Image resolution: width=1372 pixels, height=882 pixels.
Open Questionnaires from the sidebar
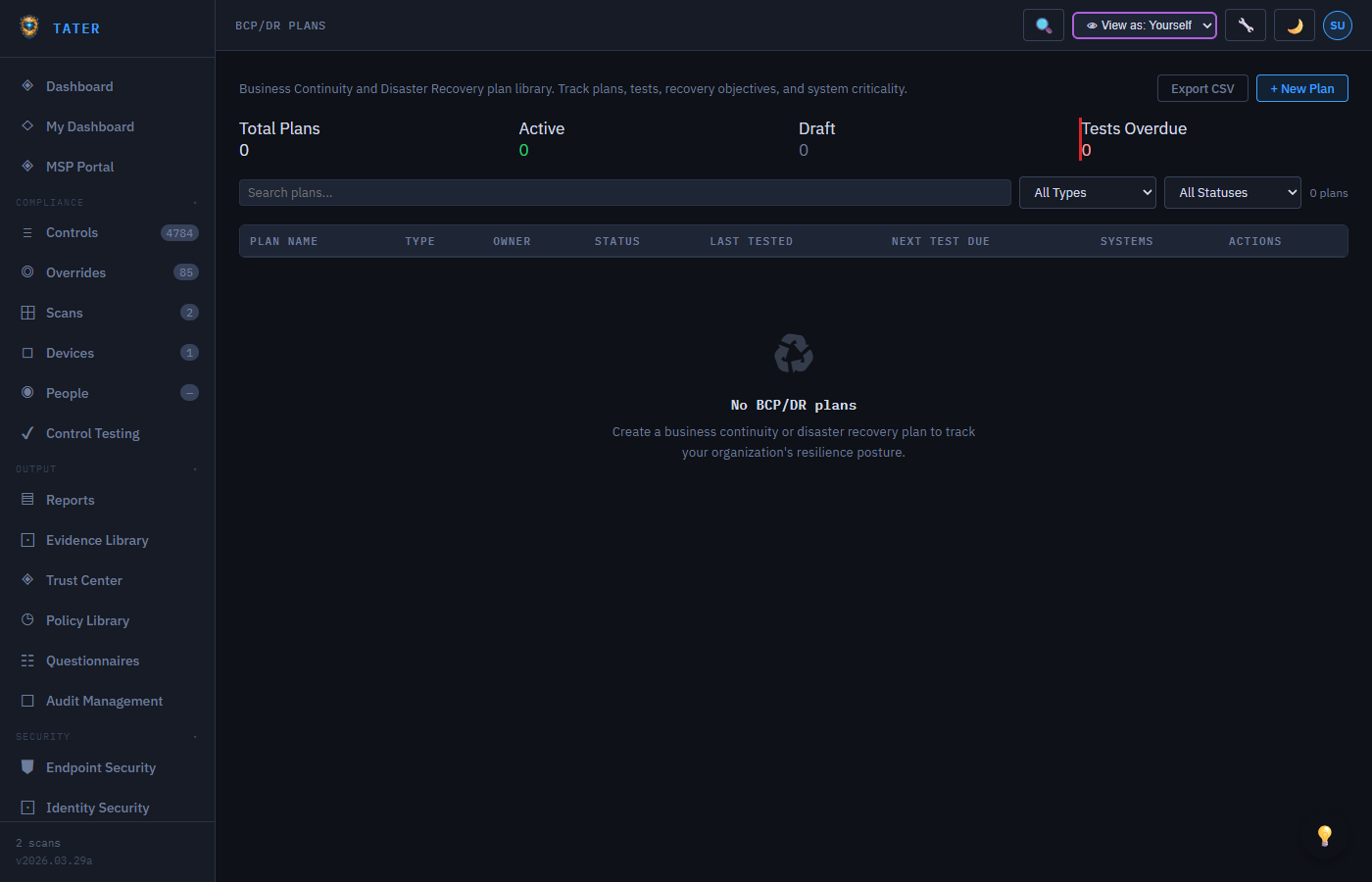point(108,661)
